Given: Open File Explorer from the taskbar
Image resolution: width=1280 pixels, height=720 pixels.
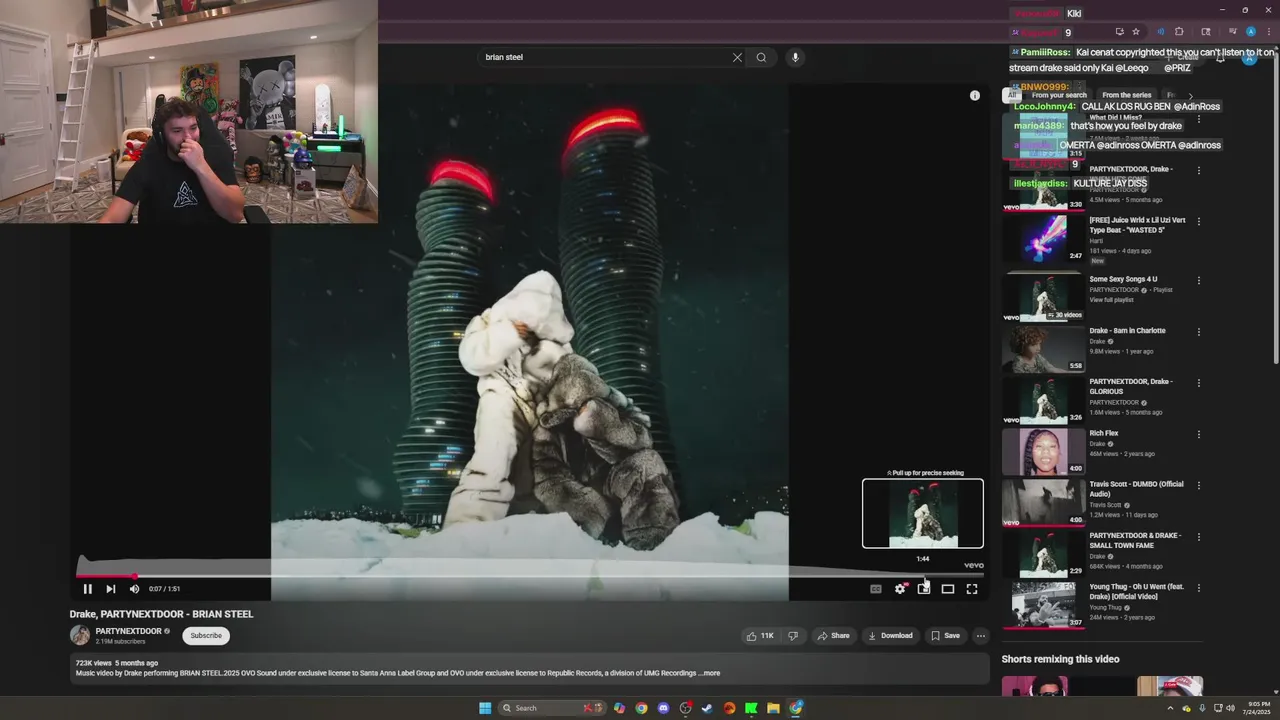Looking at the screenshot, I should [x=773, y=708].
